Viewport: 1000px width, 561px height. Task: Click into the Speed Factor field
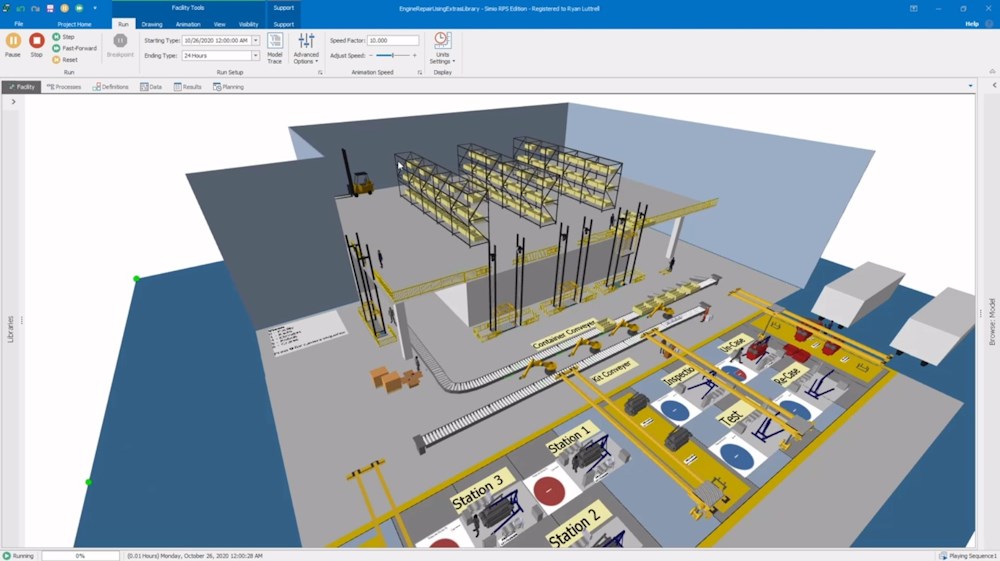[393, 41]
